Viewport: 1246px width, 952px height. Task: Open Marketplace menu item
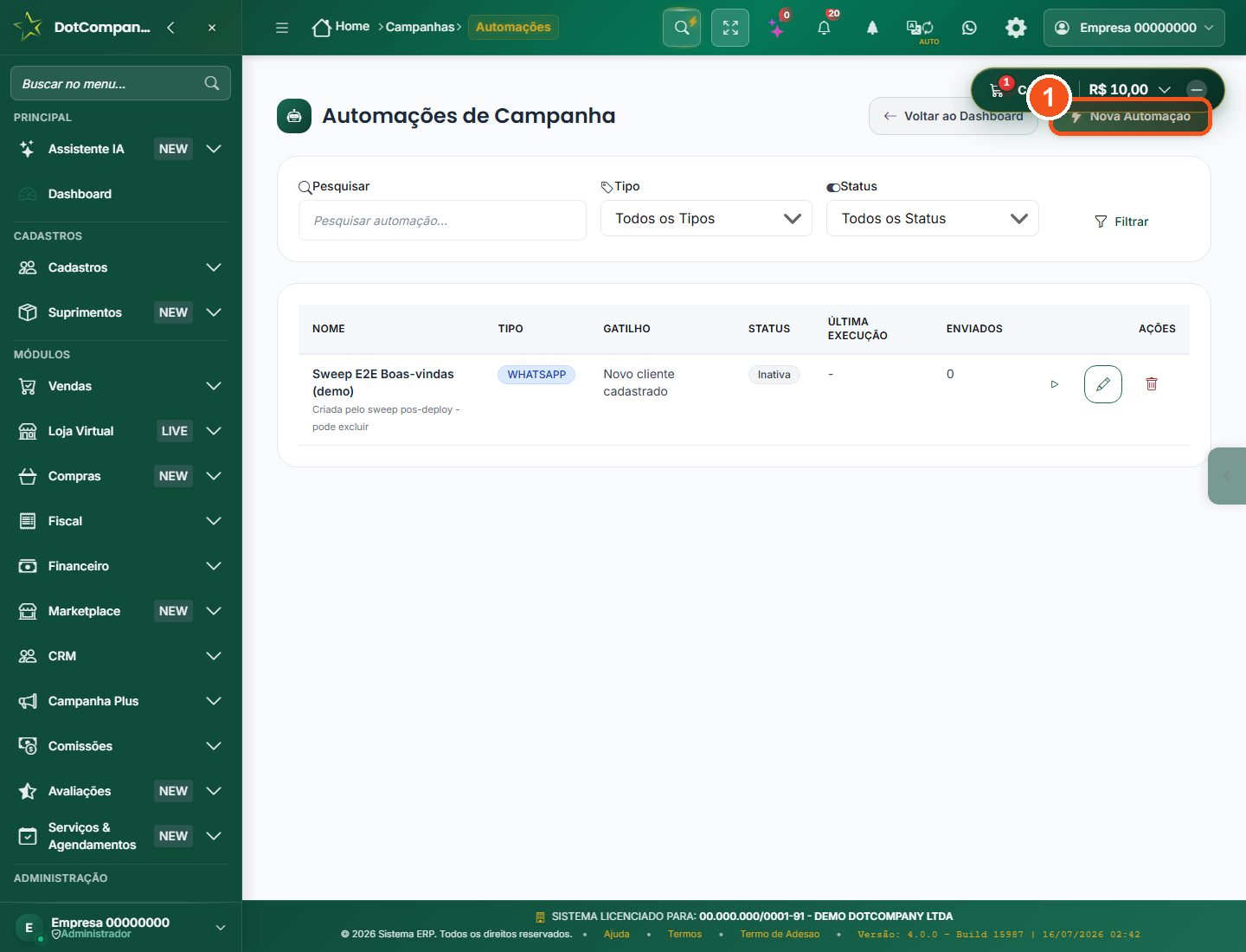coord(121,611)
